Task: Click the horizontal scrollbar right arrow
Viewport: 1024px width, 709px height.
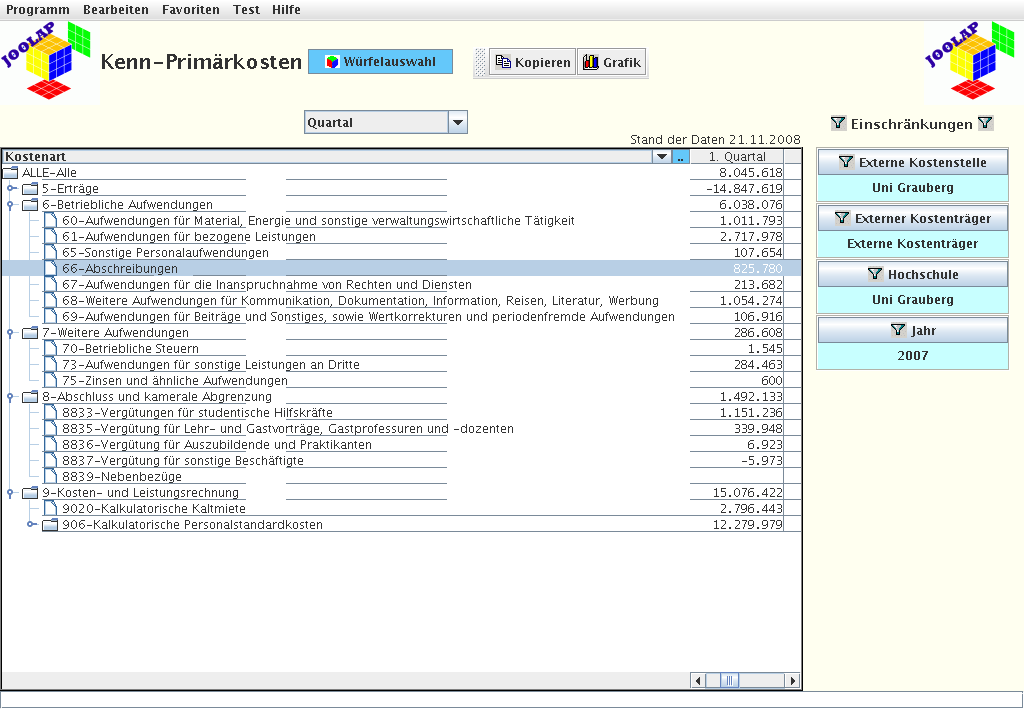Action: pos(793,680)
